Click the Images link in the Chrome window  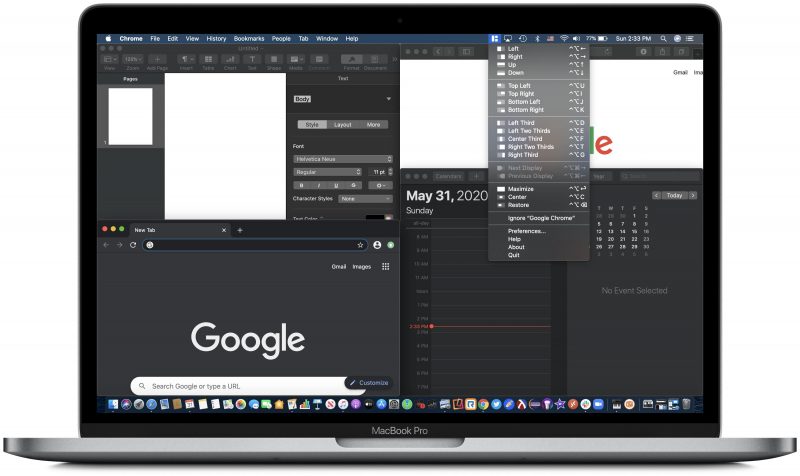(362, 266)
